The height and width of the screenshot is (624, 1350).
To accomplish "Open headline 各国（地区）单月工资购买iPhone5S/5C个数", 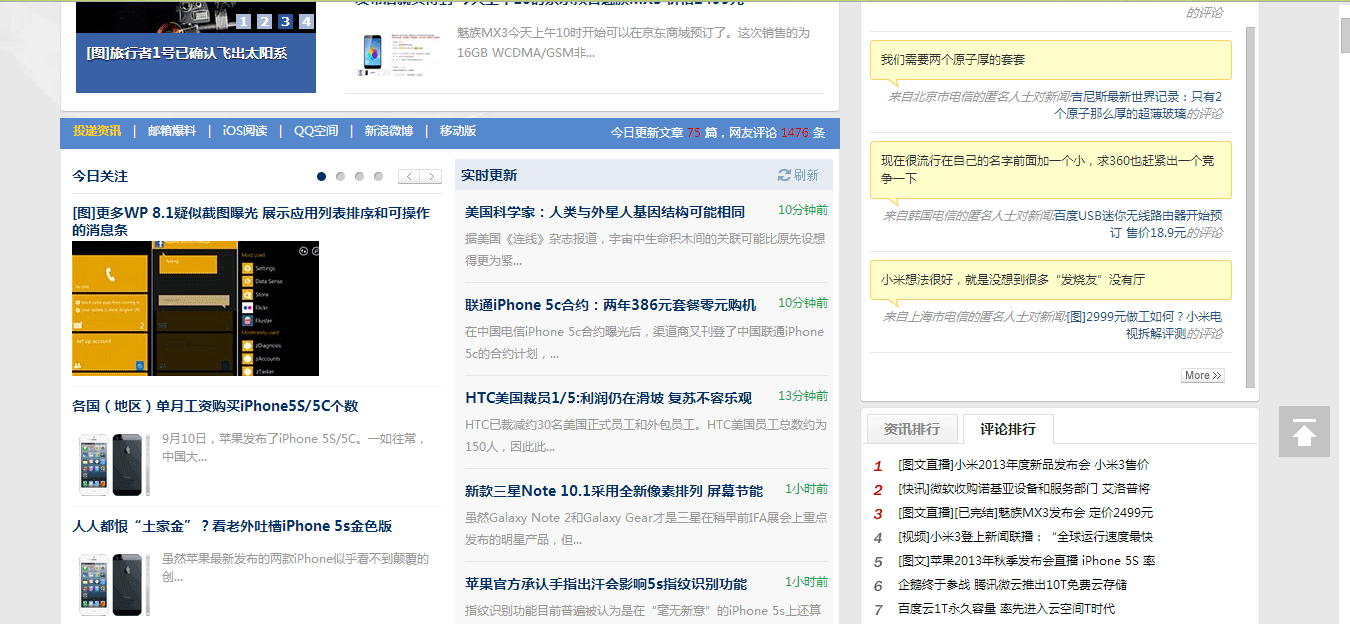I will click(x=215, y=406).
